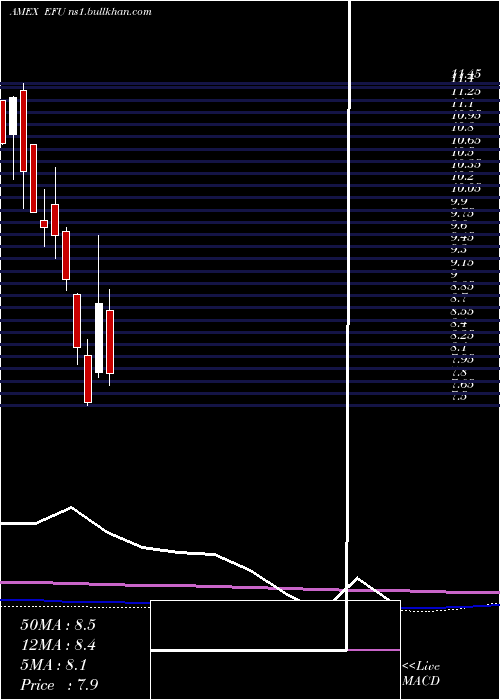Click the "<<Live MACD" label

[x=421, y=674]
